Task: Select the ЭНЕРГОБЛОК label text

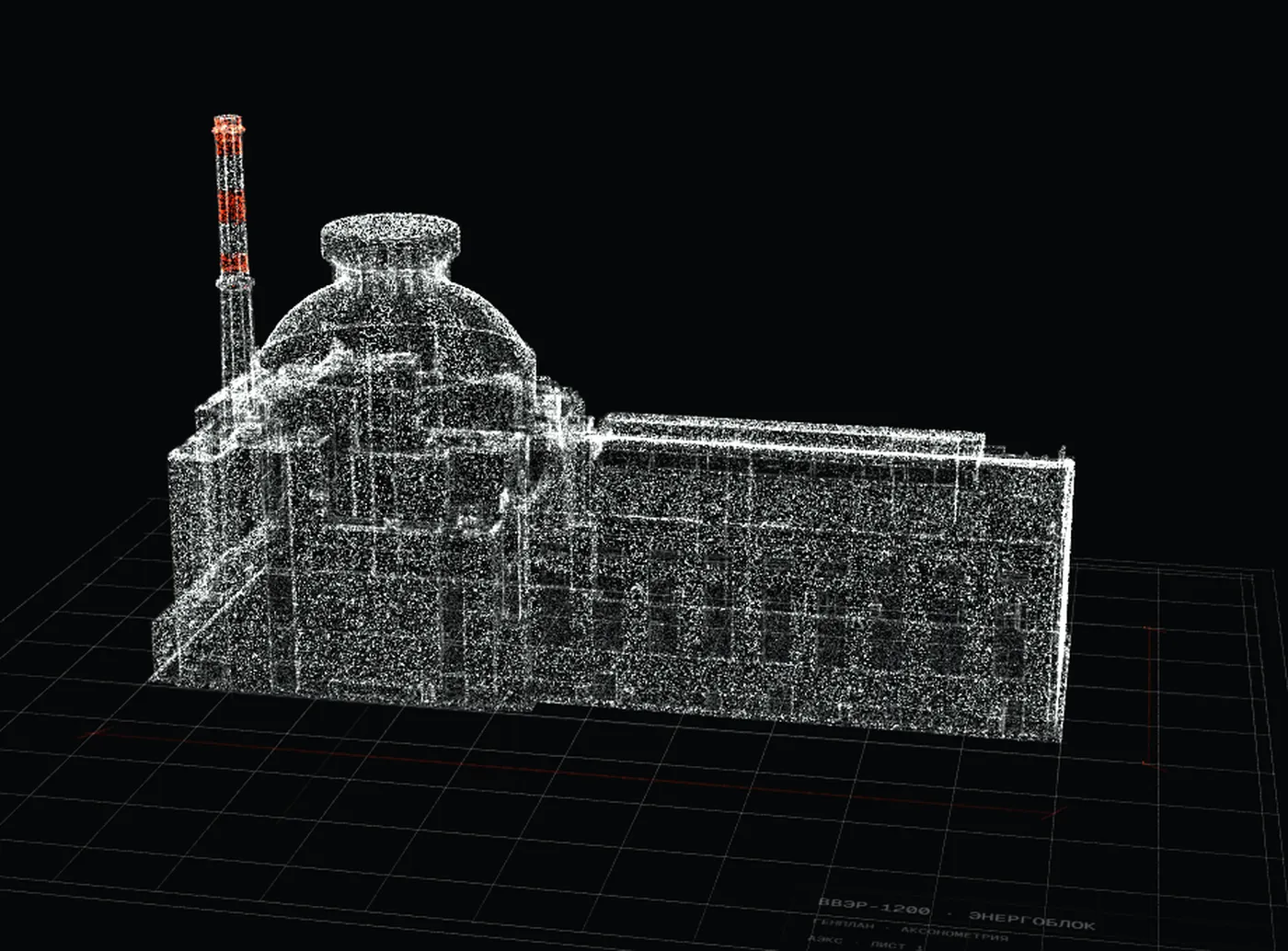Action: (x=1031, y=921)
